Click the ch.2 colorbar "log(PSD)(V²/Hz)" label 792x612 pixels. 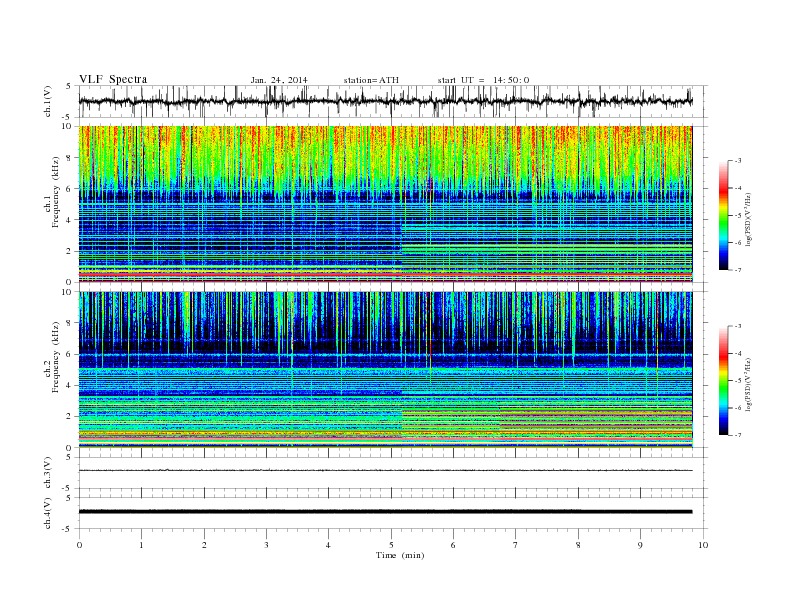[748, 384]
